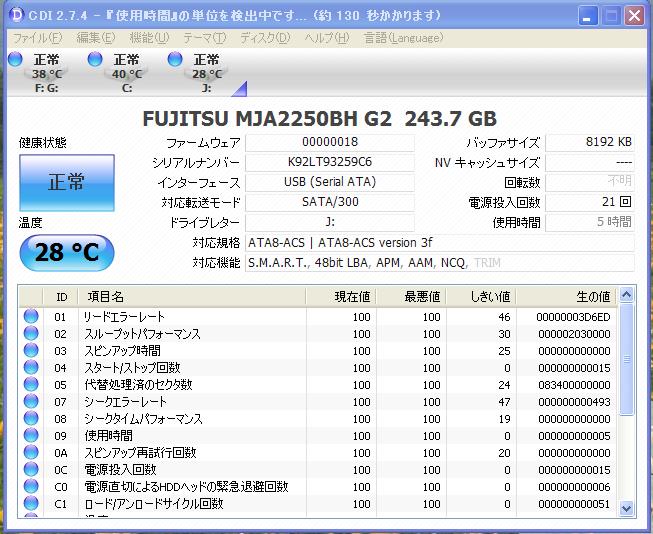Click the CrystalDiskInfo title bar app icon
The image size is (653, 534).
[15, 15]
